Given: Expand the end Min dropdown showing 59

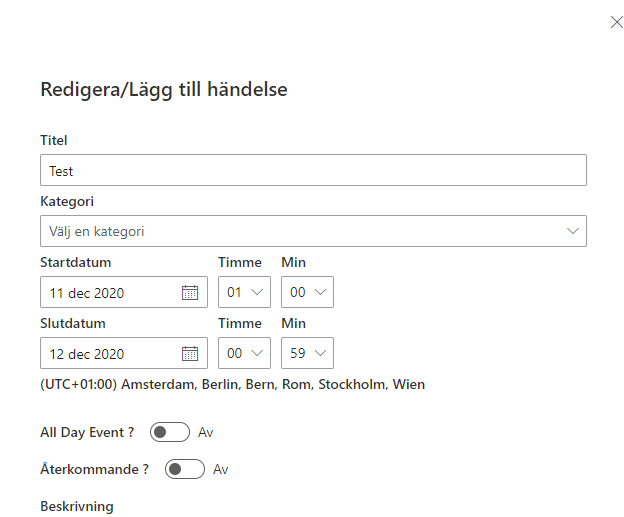Looking at the screenshot, I should 307,353.
